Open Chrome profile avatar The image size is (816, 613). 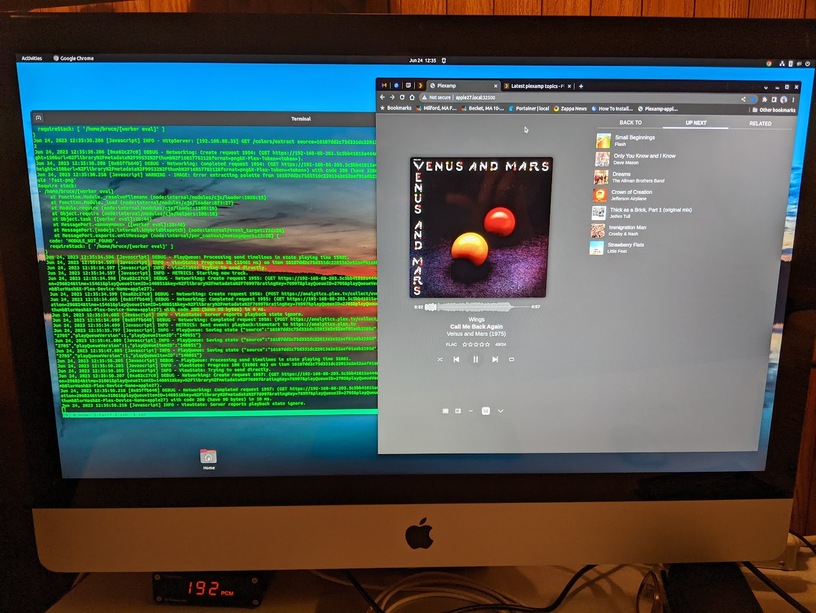[783, 99]
